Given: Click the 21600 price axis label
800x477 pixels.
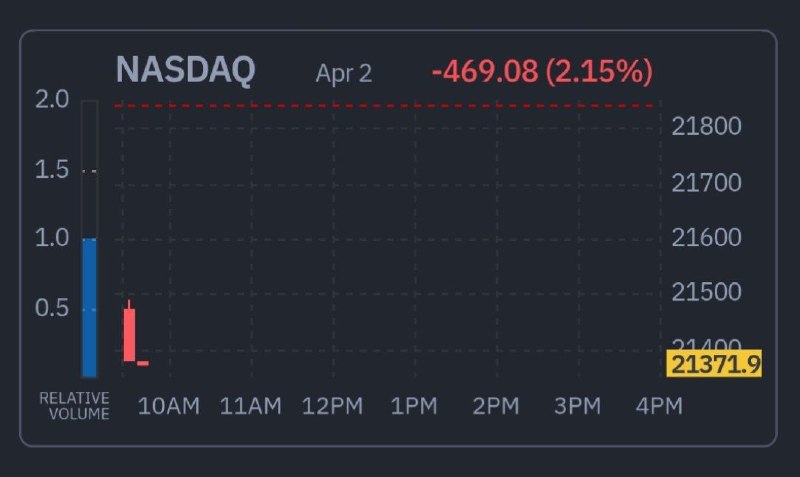Looking at the screenshot, I should pyautogui.click(x=706, y=238).
